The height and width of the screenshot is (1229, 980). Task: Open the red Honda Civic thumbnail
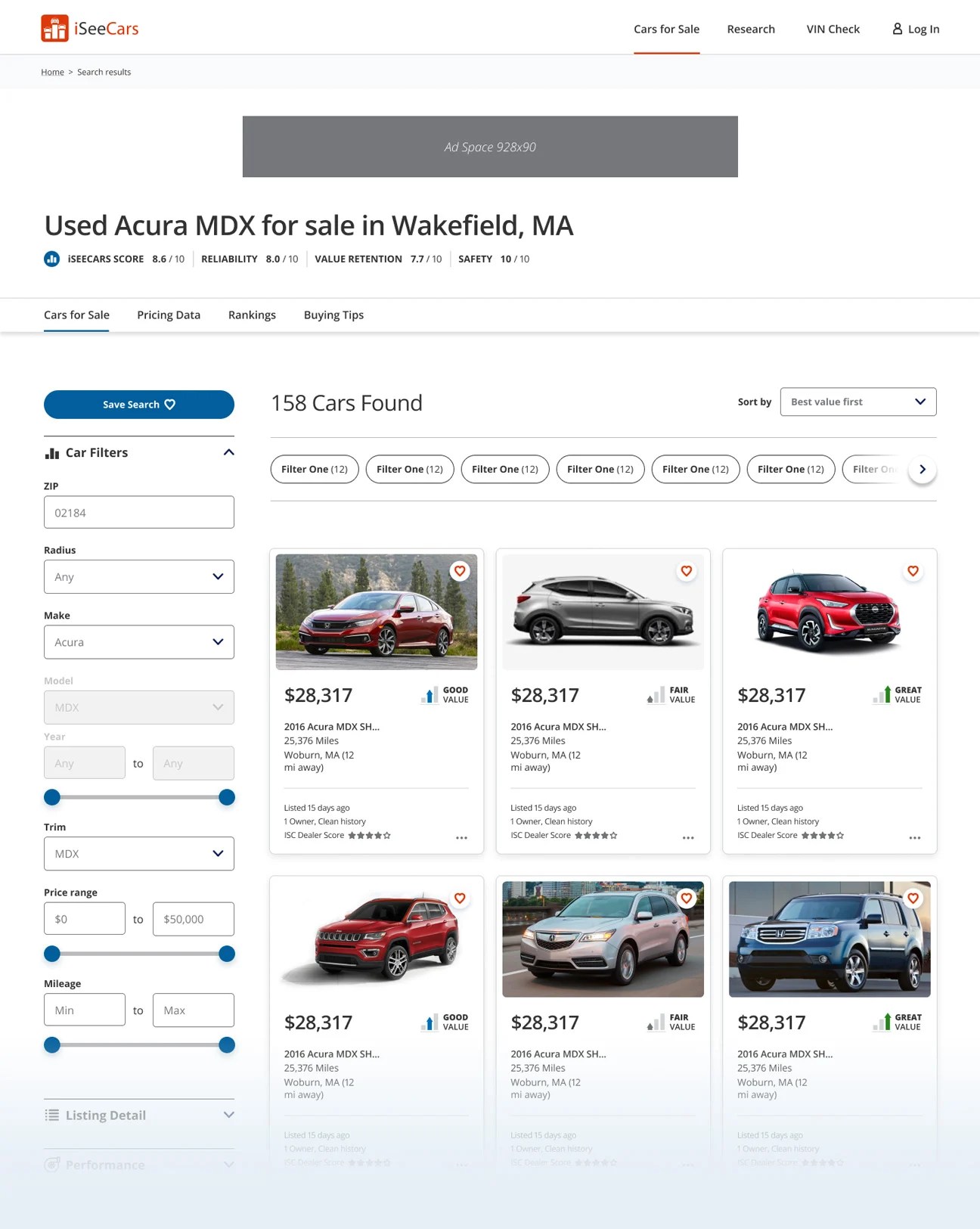tap(377, 612)
